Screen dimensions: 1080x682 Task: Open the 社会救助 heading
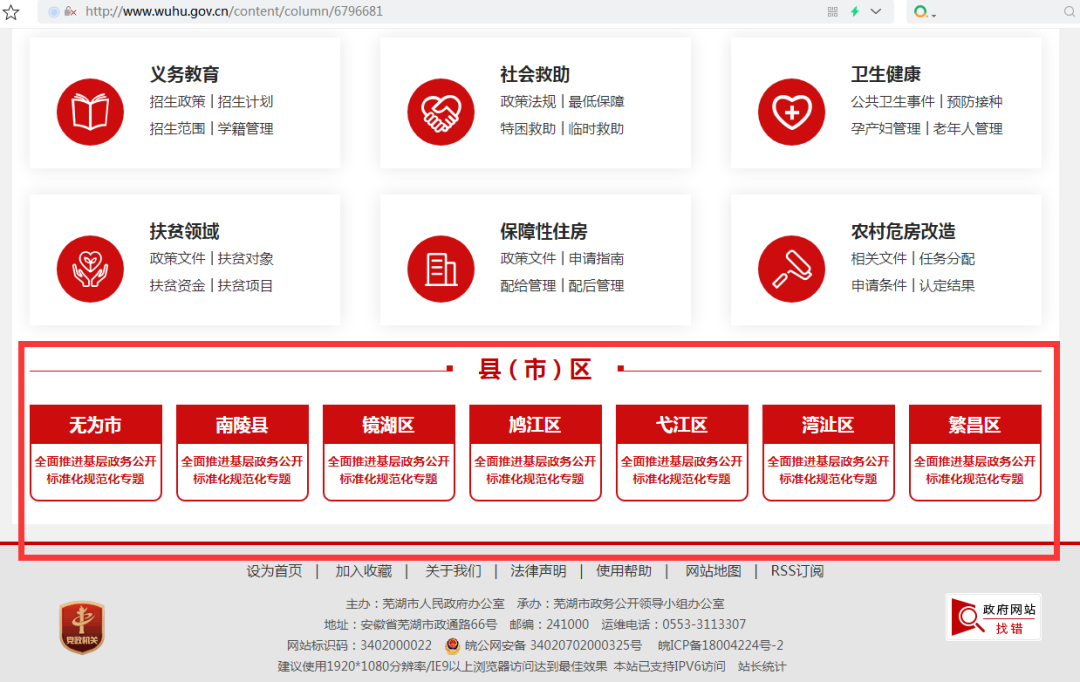coord(535,74)
